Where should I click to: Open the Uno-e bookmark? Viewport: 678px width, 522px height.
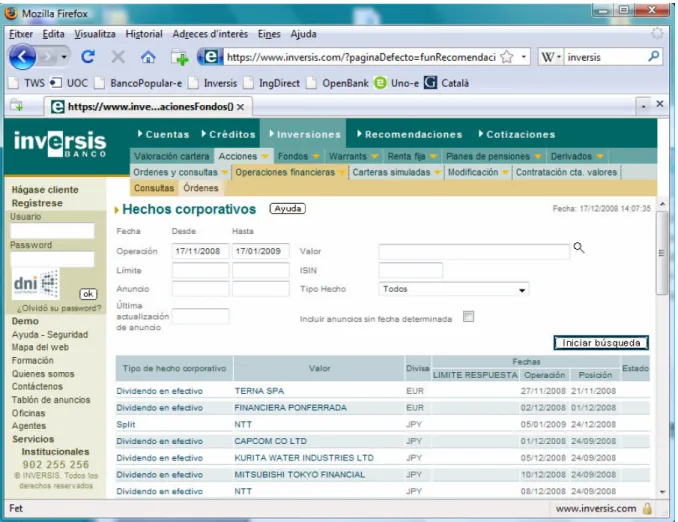(x=397, y=83)
